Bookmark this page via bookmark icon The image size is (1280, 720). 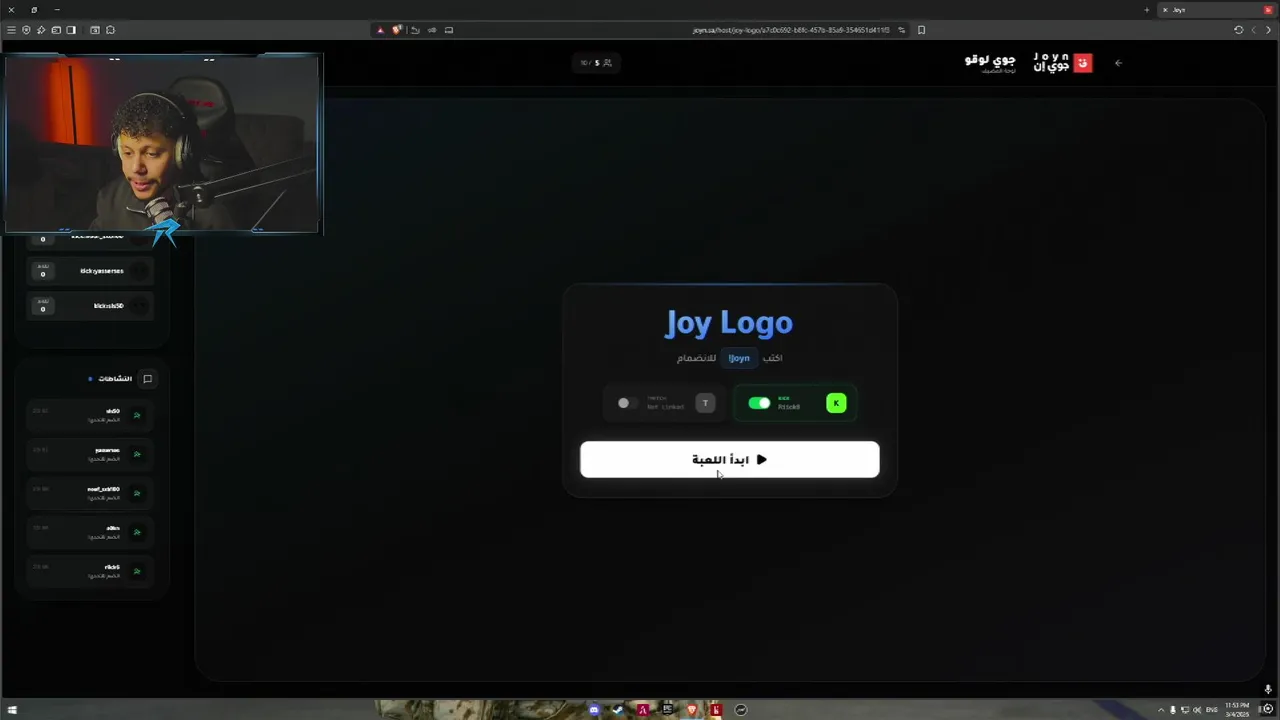tap(921, 30)
